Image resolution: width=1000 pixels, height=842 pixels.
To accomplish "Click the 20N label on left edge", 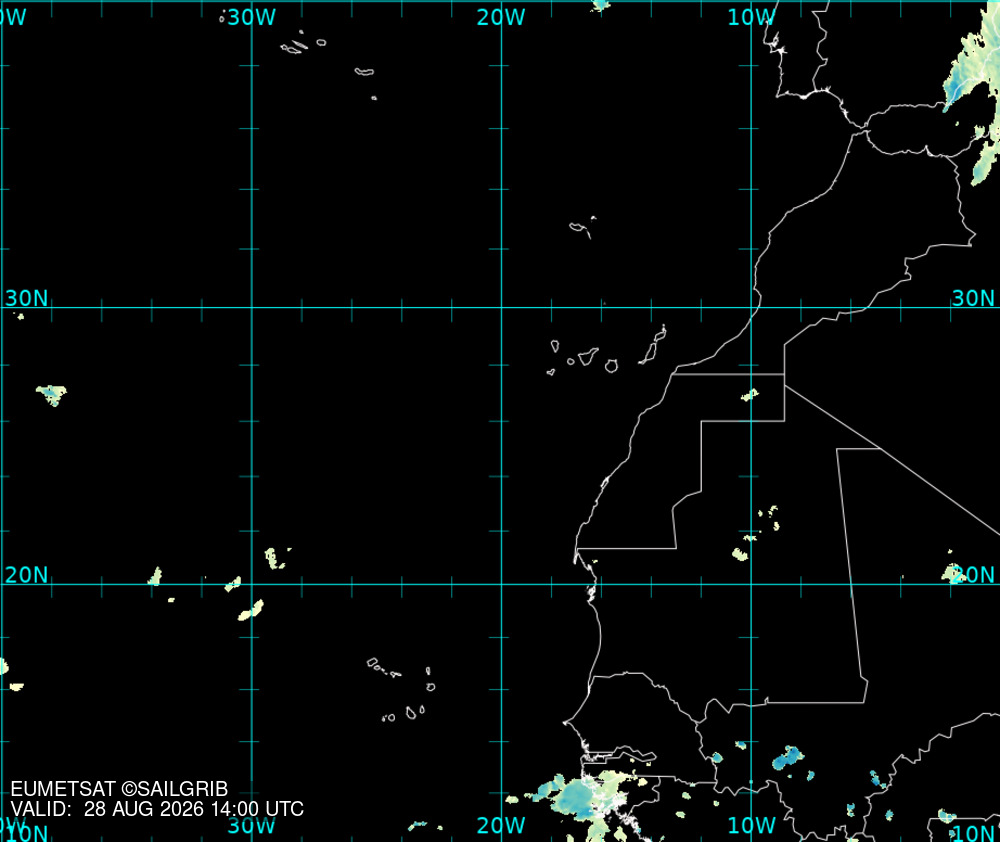I will click(x=26, y=575).
